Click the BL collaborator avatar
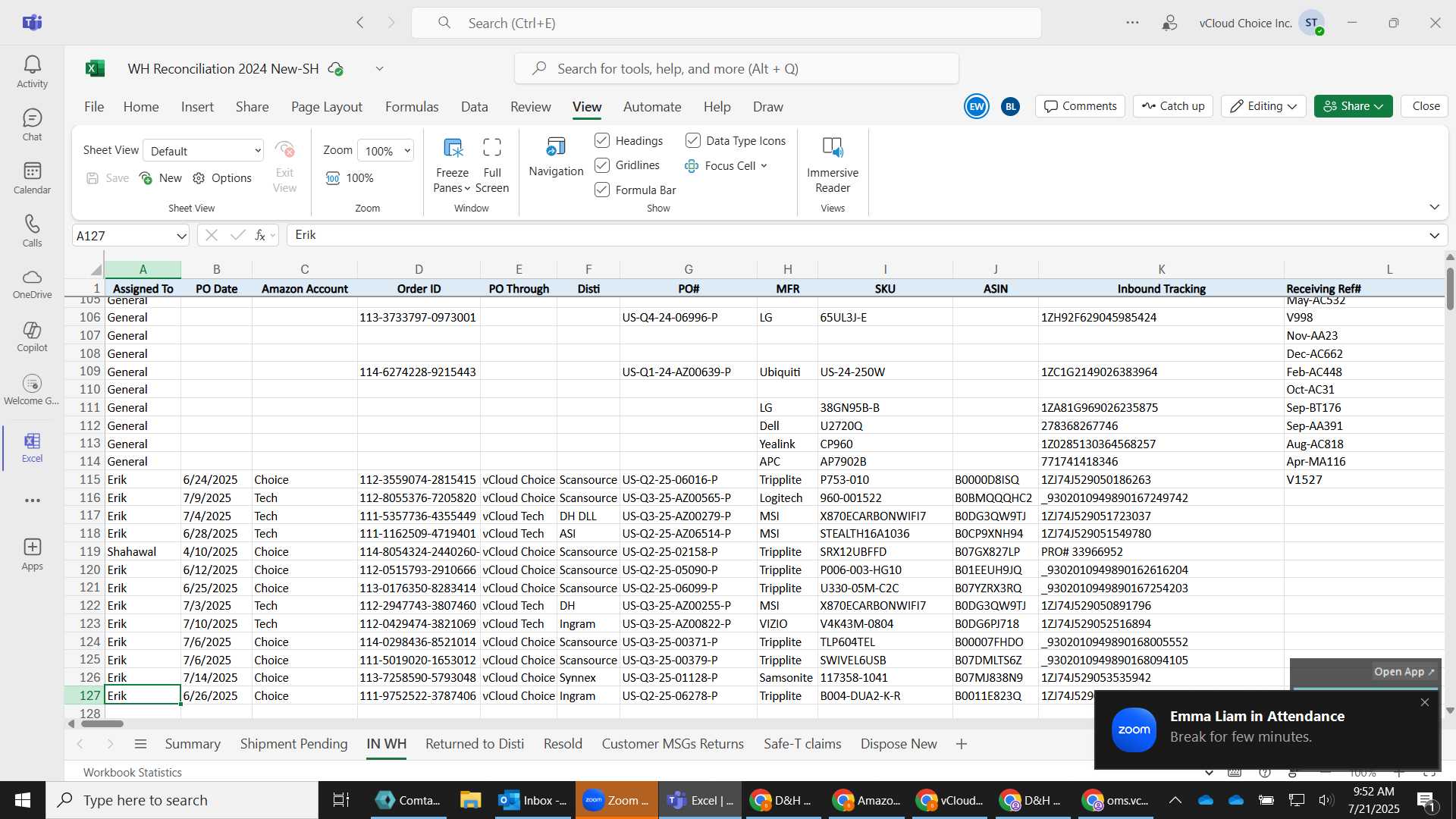Viewport: 1456px width, 819px height. [x=1010, y=107]
